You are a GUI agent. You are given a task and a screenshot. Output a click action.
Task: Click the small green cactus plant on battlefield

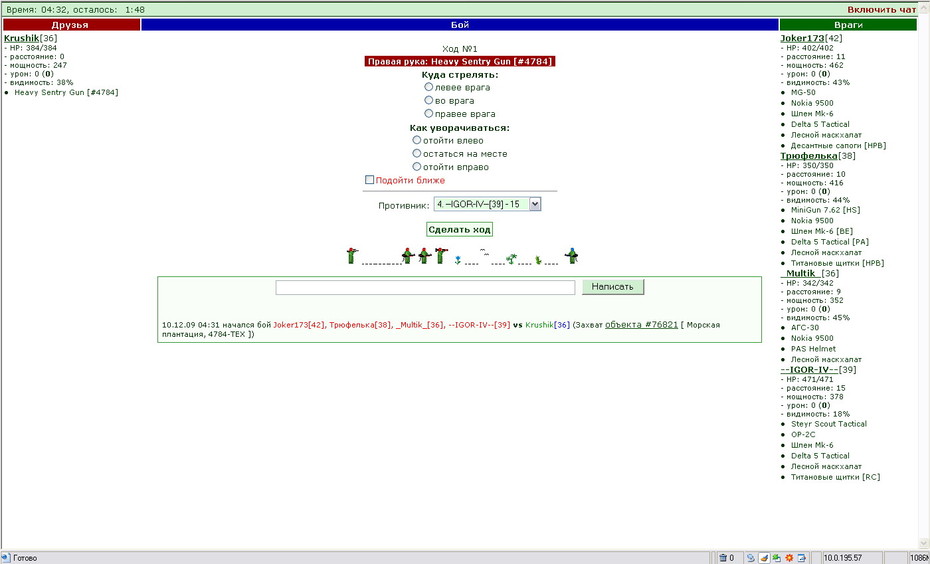pyautogui.click(x=538, y=260)
